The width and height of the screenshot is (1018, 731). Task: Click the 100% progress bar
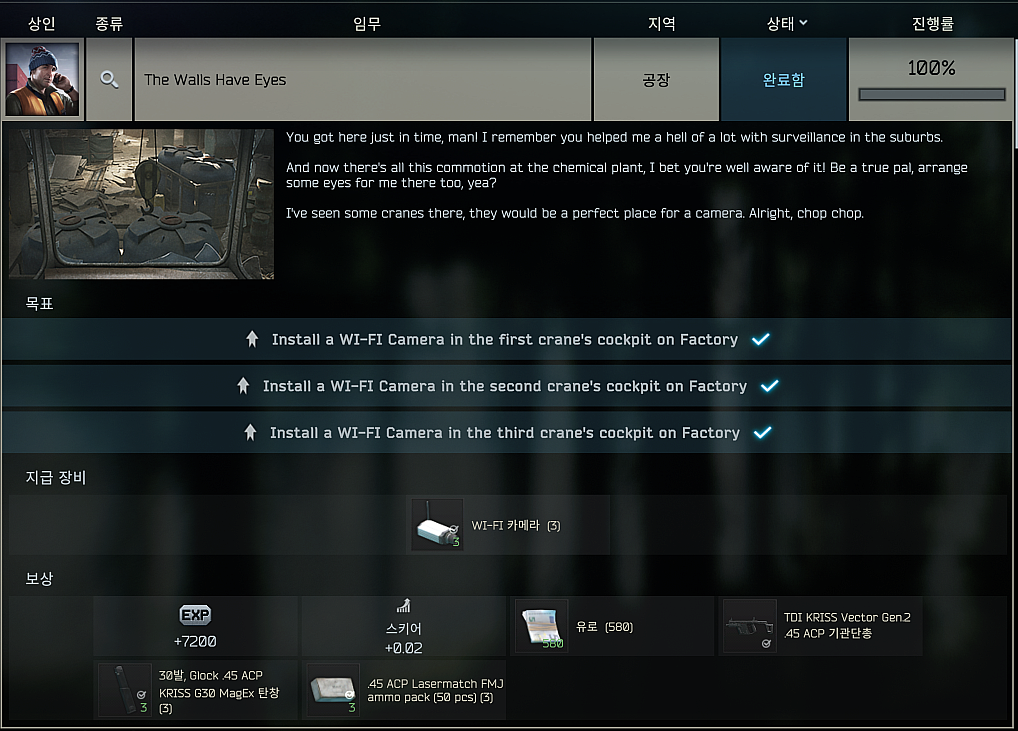click(932, 95)
